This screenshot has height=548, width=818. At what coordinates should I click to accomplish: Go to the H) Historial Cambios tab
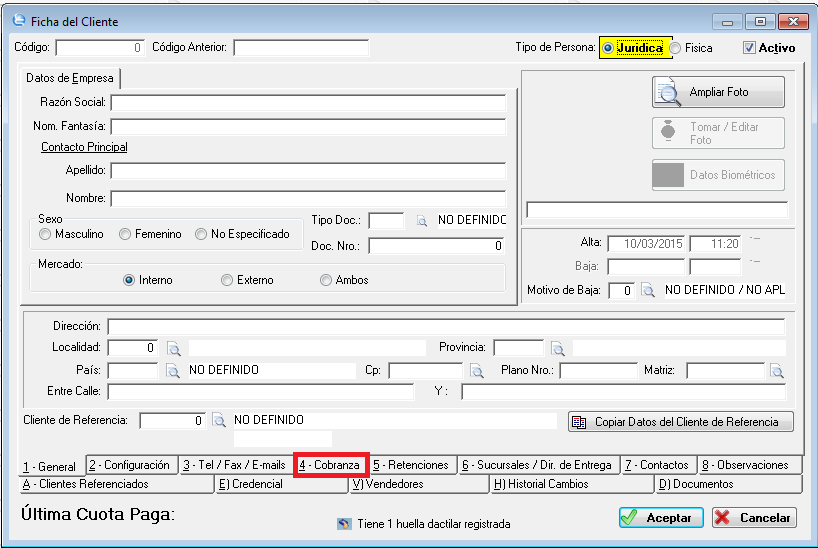pyautogui.click(x=570, y=484)
